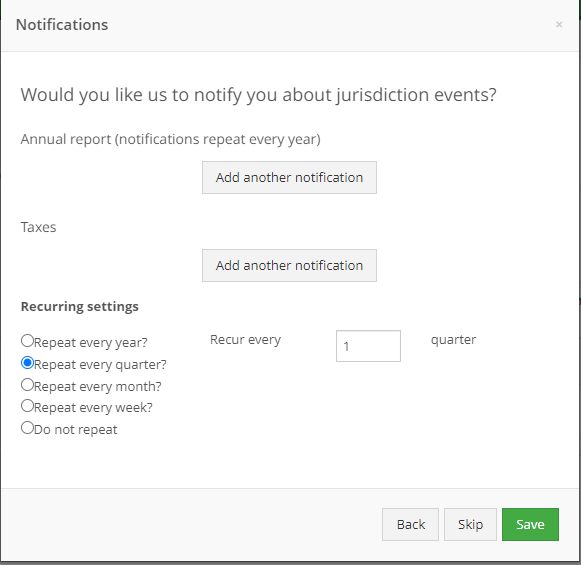Add another notification under Annual report

289,177
